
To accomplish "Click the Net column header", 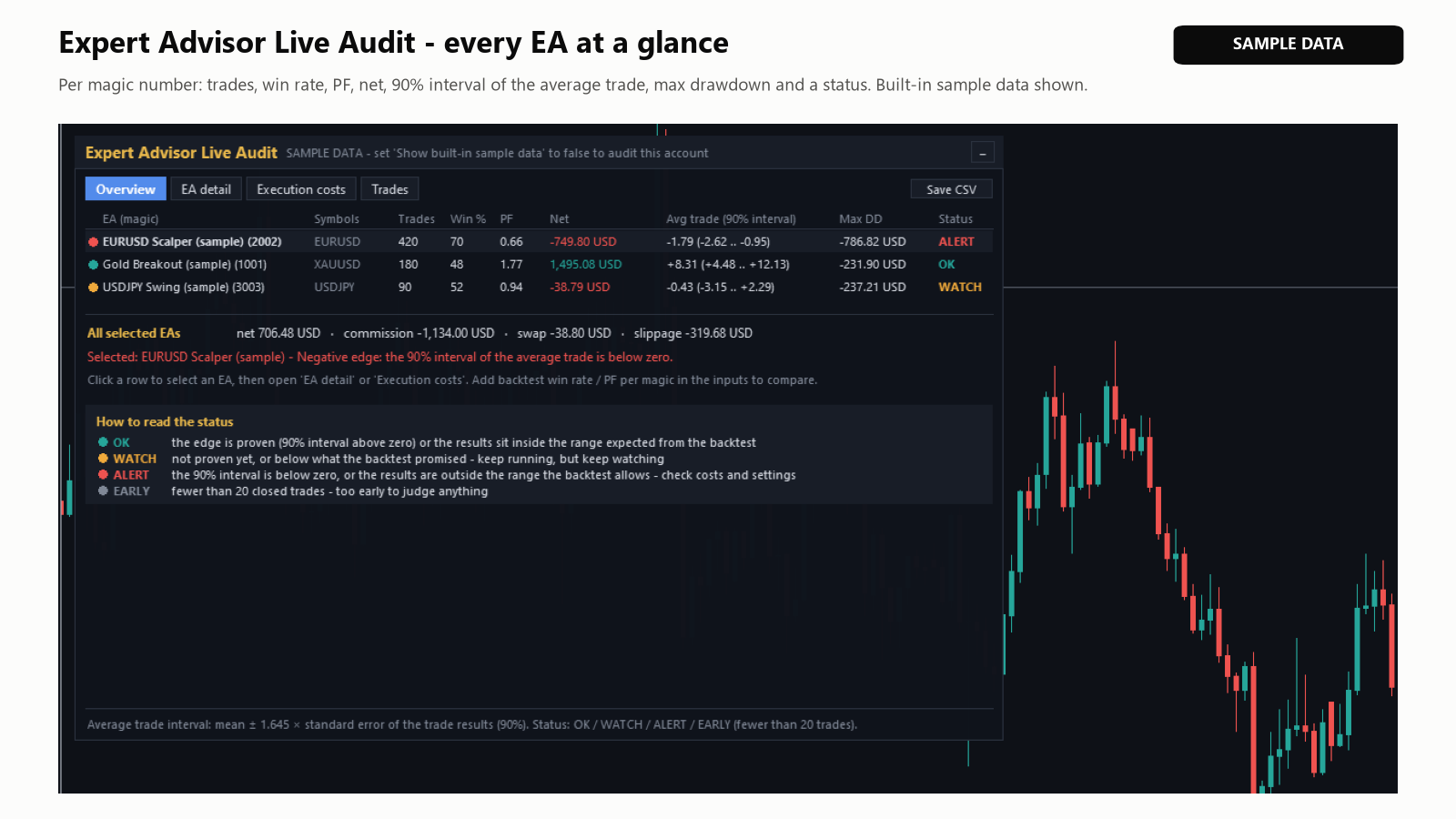I will coord(560,219).
